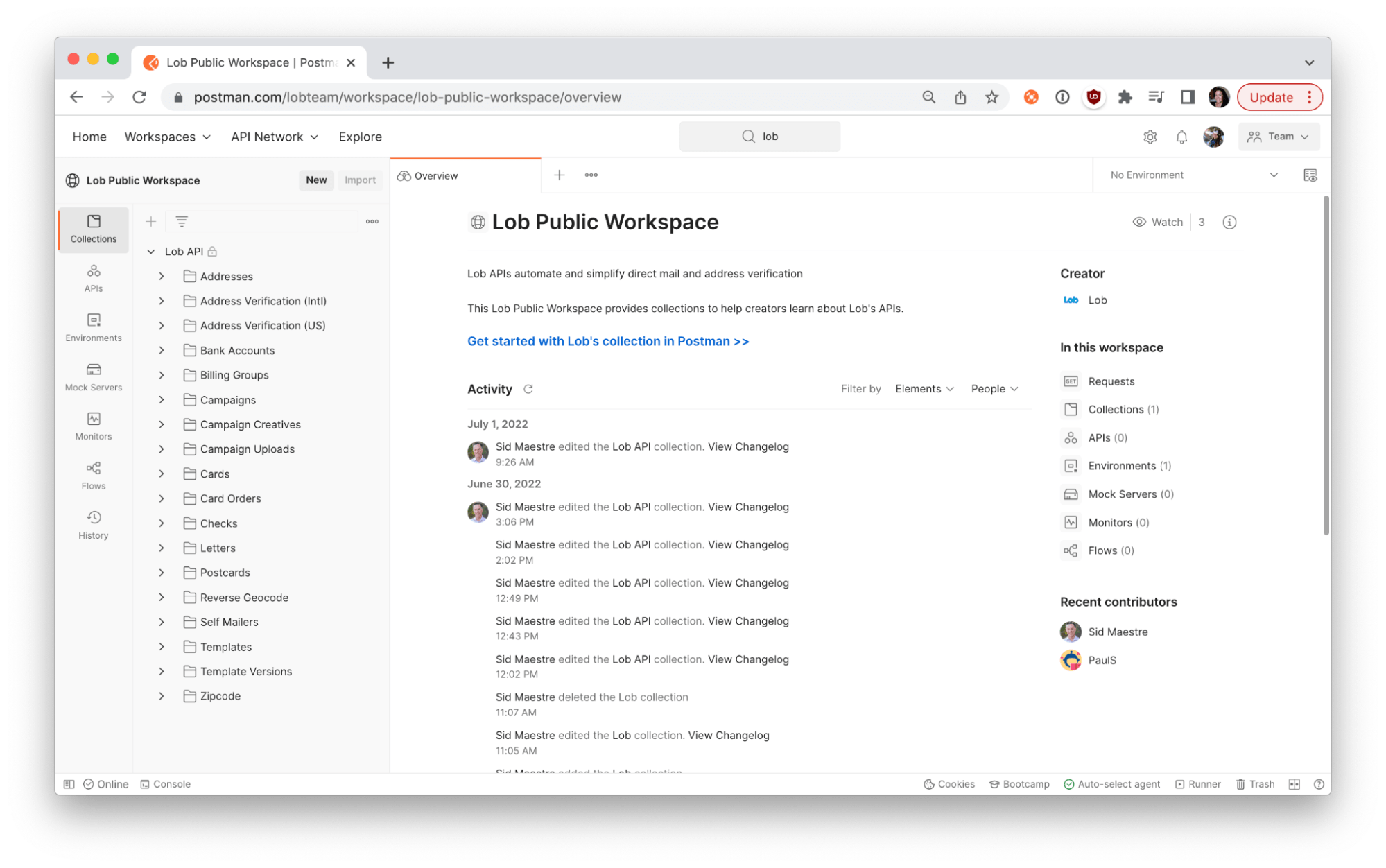The width and height of the screenshot is (1386, 868).
Task: Expand the Bank Accounts folder
Action: coord(162,351)
